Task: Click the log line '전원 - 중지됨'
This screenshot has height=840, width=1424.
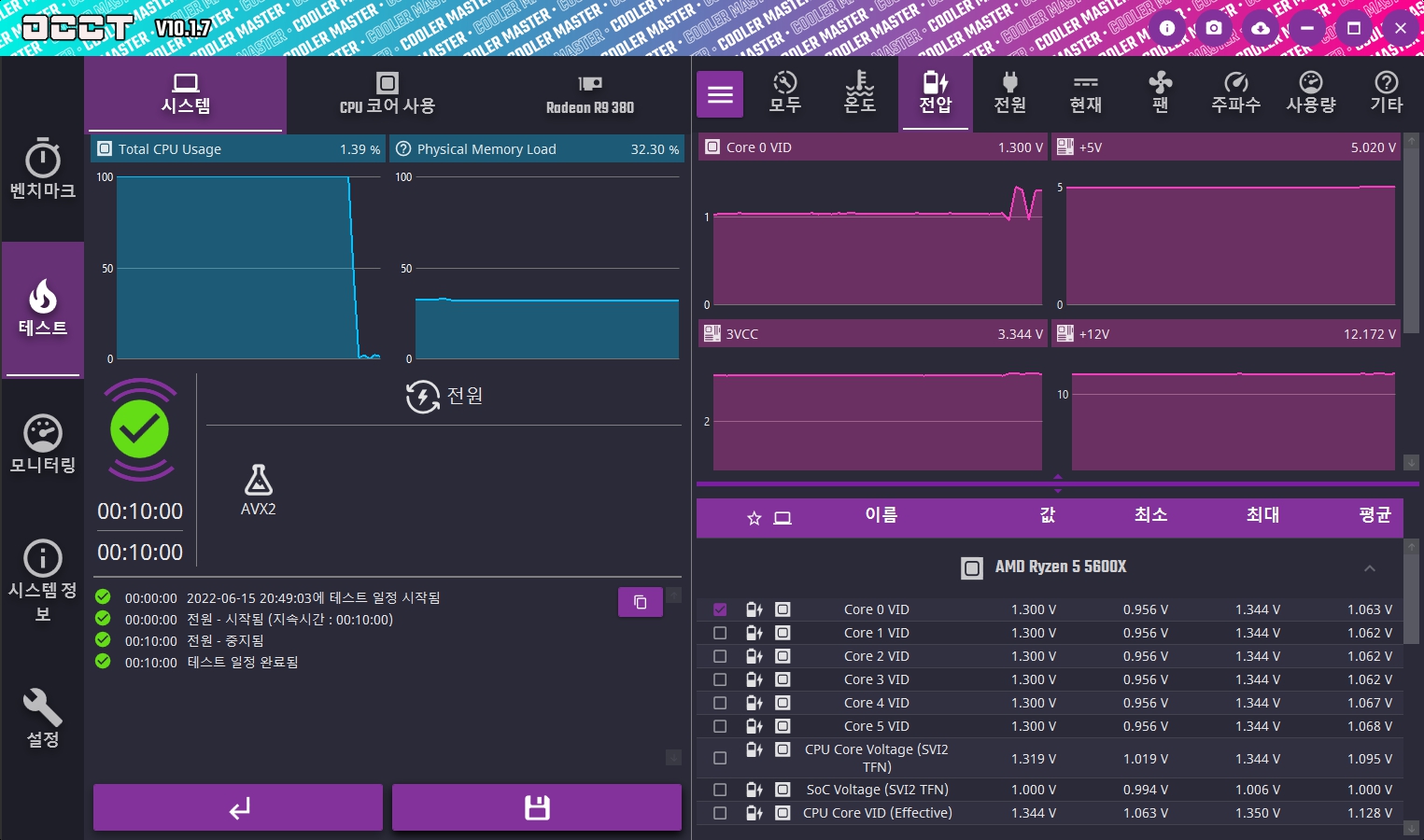Action: pos(226,641)
